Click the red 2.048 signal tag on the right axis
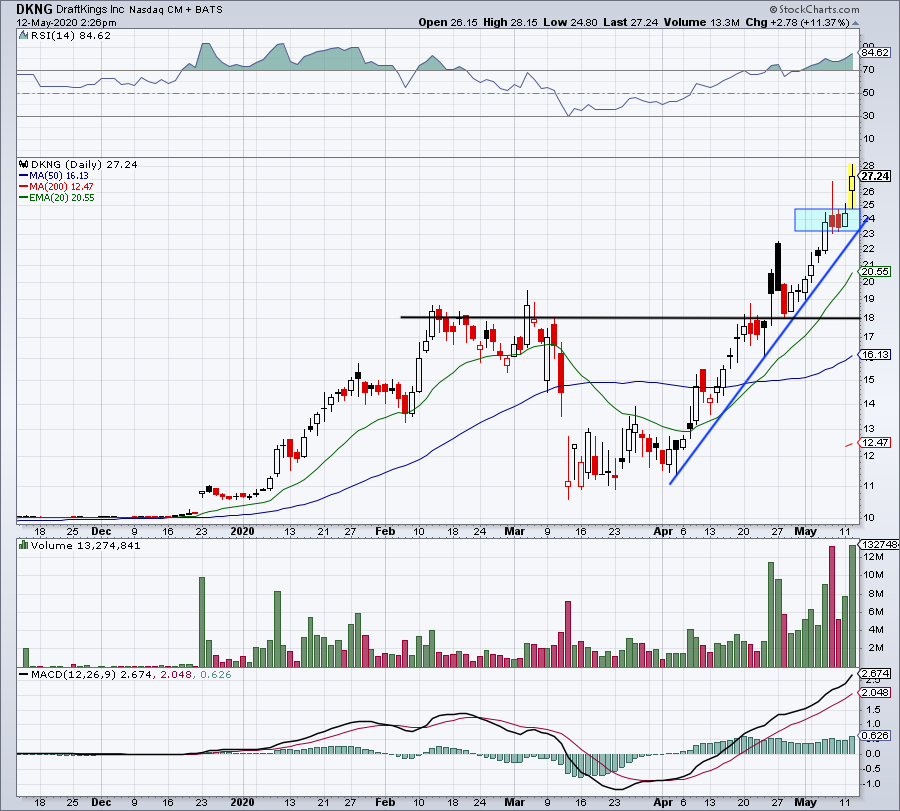The width and height of the screenshot is (900, 811). [875, 693]
